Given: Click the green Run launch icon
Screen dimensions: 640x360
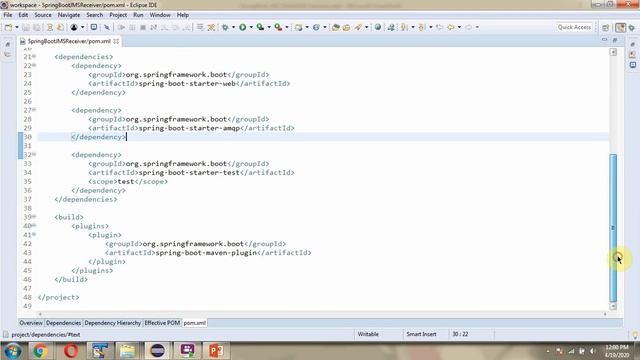Looking at the screenshot, I should 242,27.
